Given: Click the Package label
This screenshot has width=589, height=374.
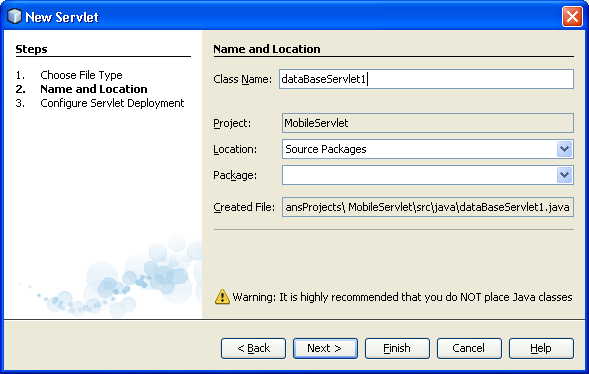Looking at the screenshot, I should tap(235, 175).
